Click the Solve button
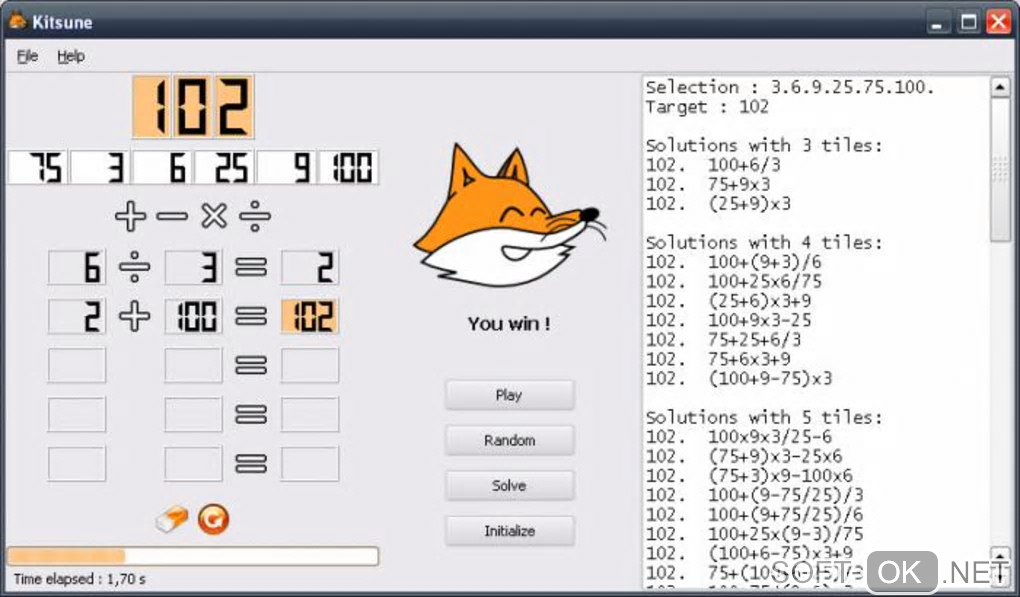Viewport: 1020px width, 597px height. 509,485
